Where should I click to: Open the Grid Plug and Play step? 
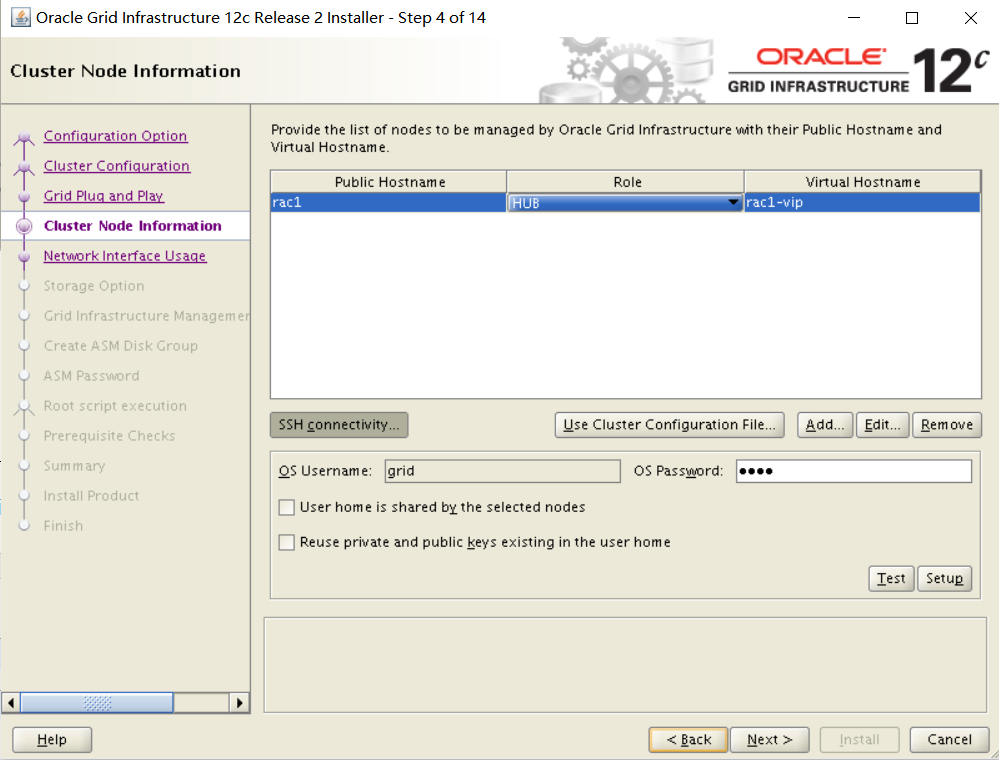pyautogui.click(x=104, y=196)
